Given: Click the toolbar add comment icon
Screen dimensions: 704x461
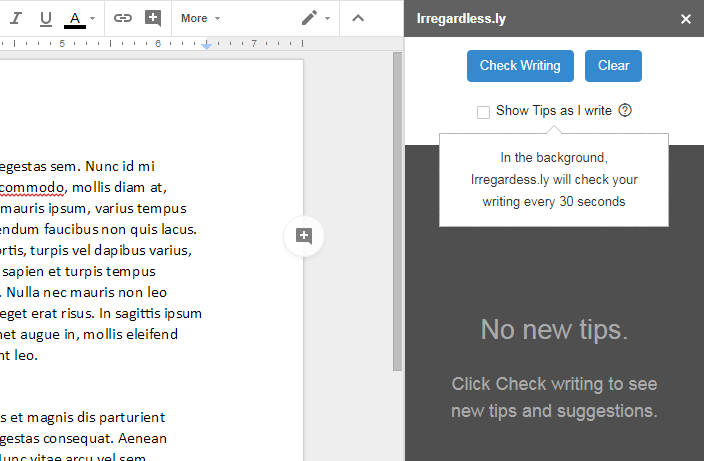Looking at the screenshot, I should coord(153,18).
